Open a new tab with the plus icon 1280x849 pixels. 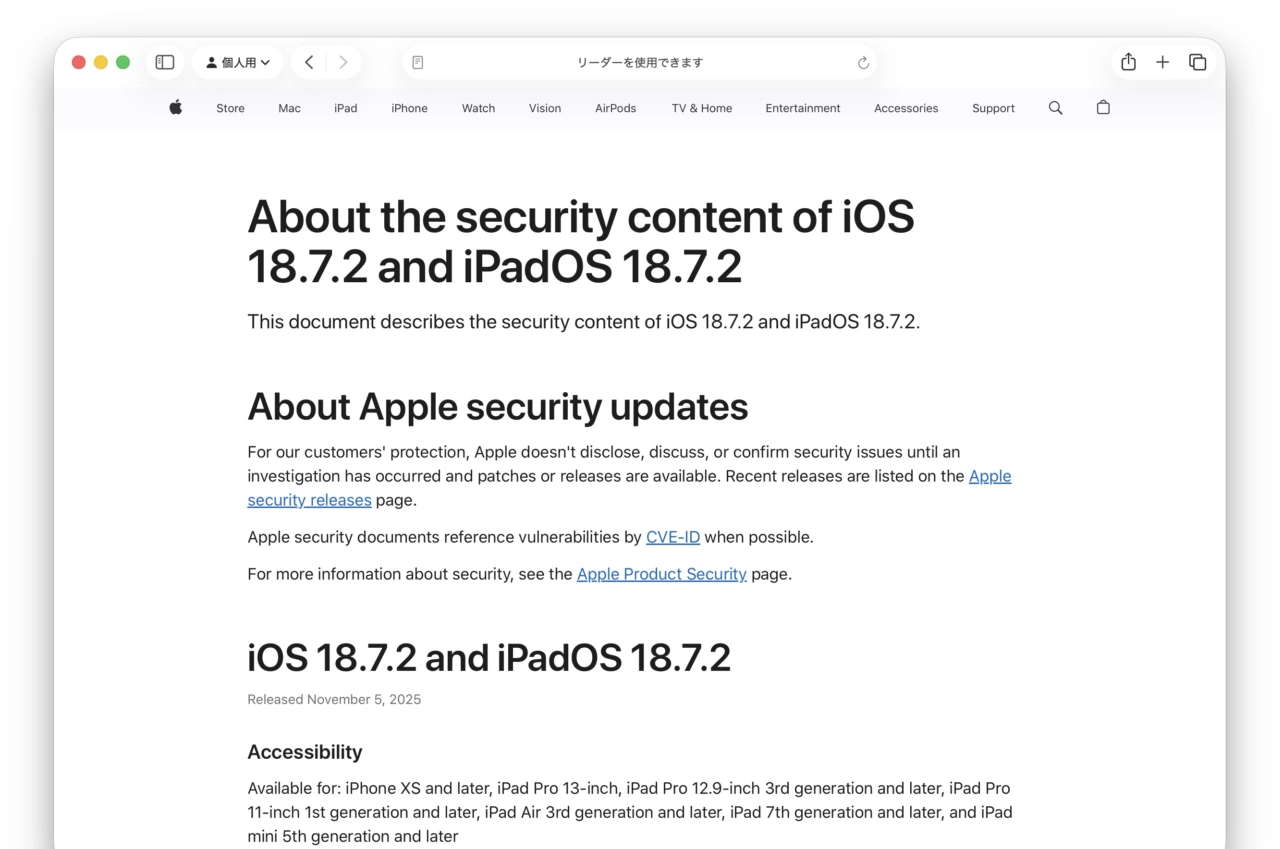1162,61
